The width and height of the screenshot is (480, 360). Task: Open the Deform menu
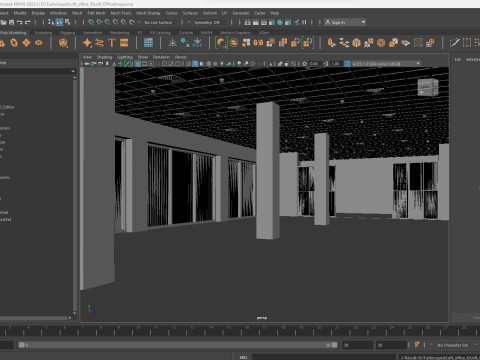click(210, 13)
